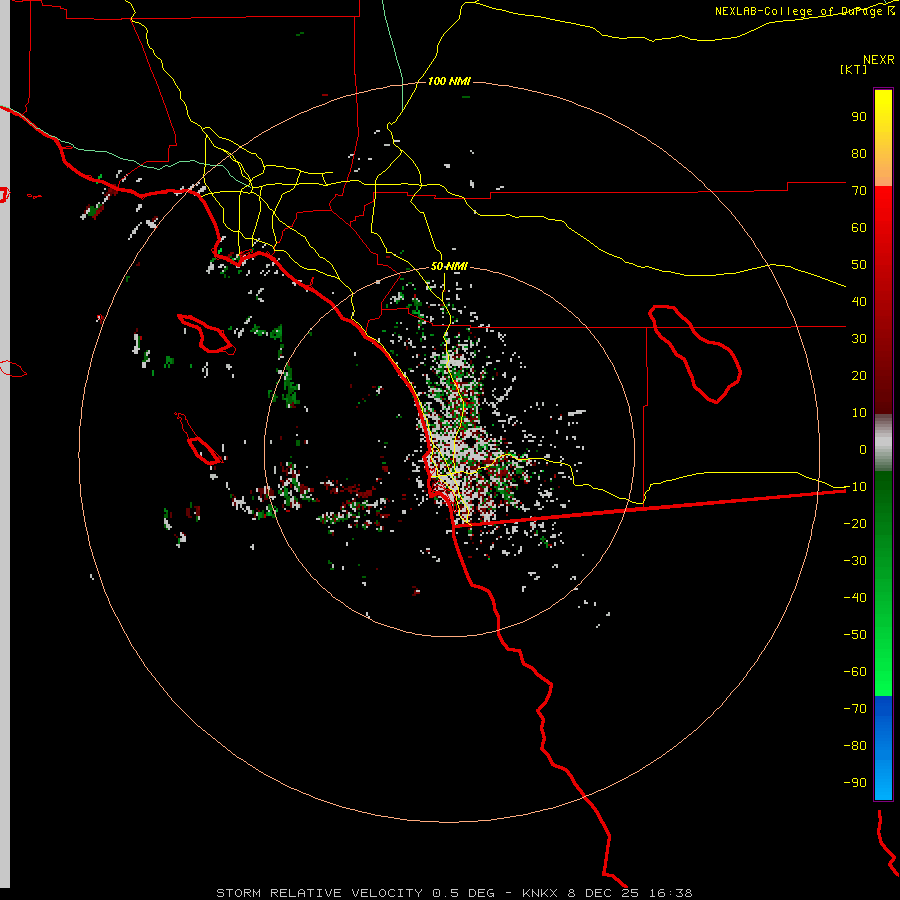Image resolution: width=900 pixels, height=900 pixels.
Task: Click the -20 value on velocity scale
Action: pyautogui.click(x=855, y=523)
